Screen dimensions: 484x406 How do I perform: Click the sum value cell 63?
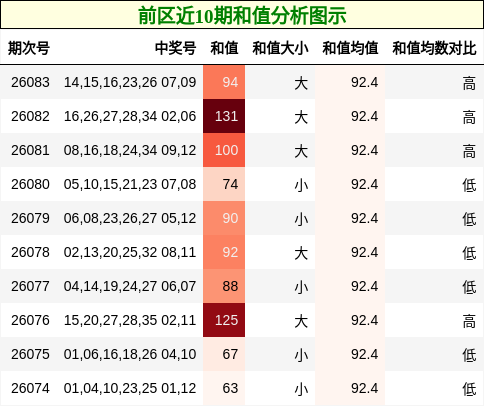[x=224, y=388]
